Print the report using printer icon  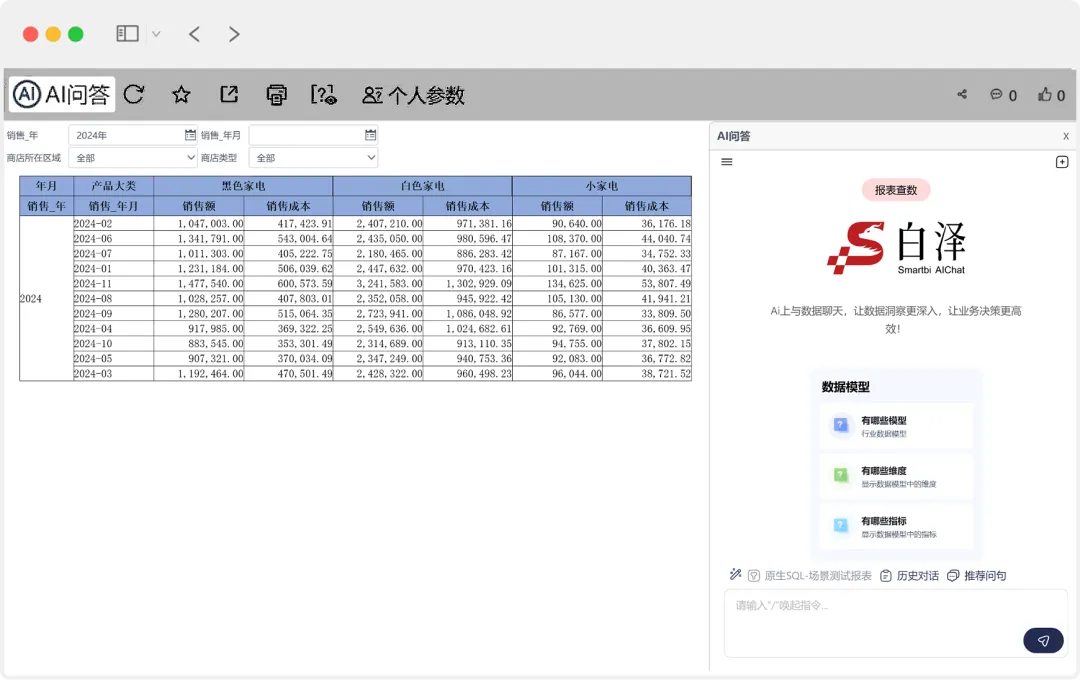tap(276, 94)
